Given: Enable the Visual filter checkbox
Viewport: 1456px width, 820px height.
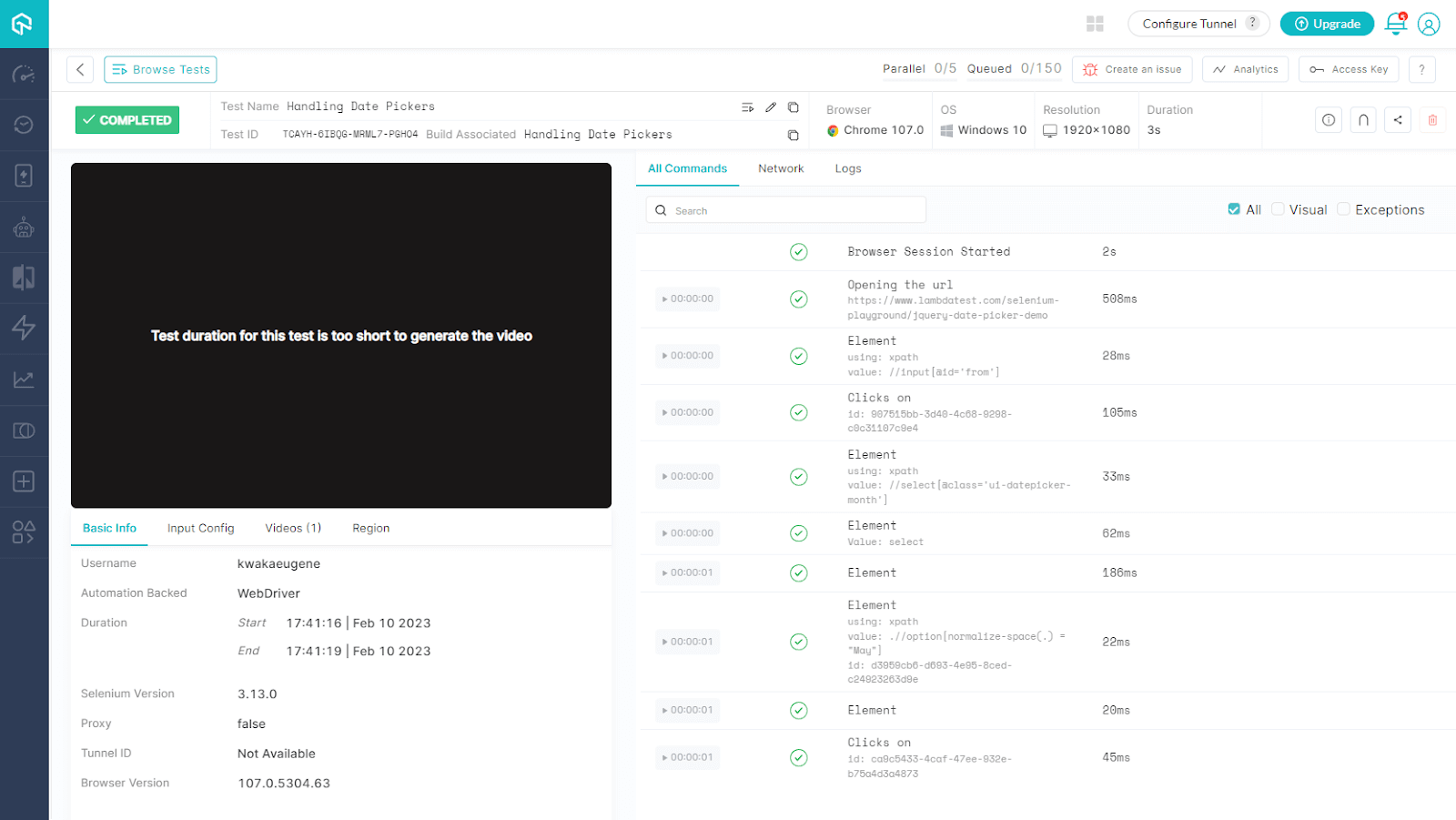Looking at the screenshot, I should pyautogui.click(x=1278, y=208).
